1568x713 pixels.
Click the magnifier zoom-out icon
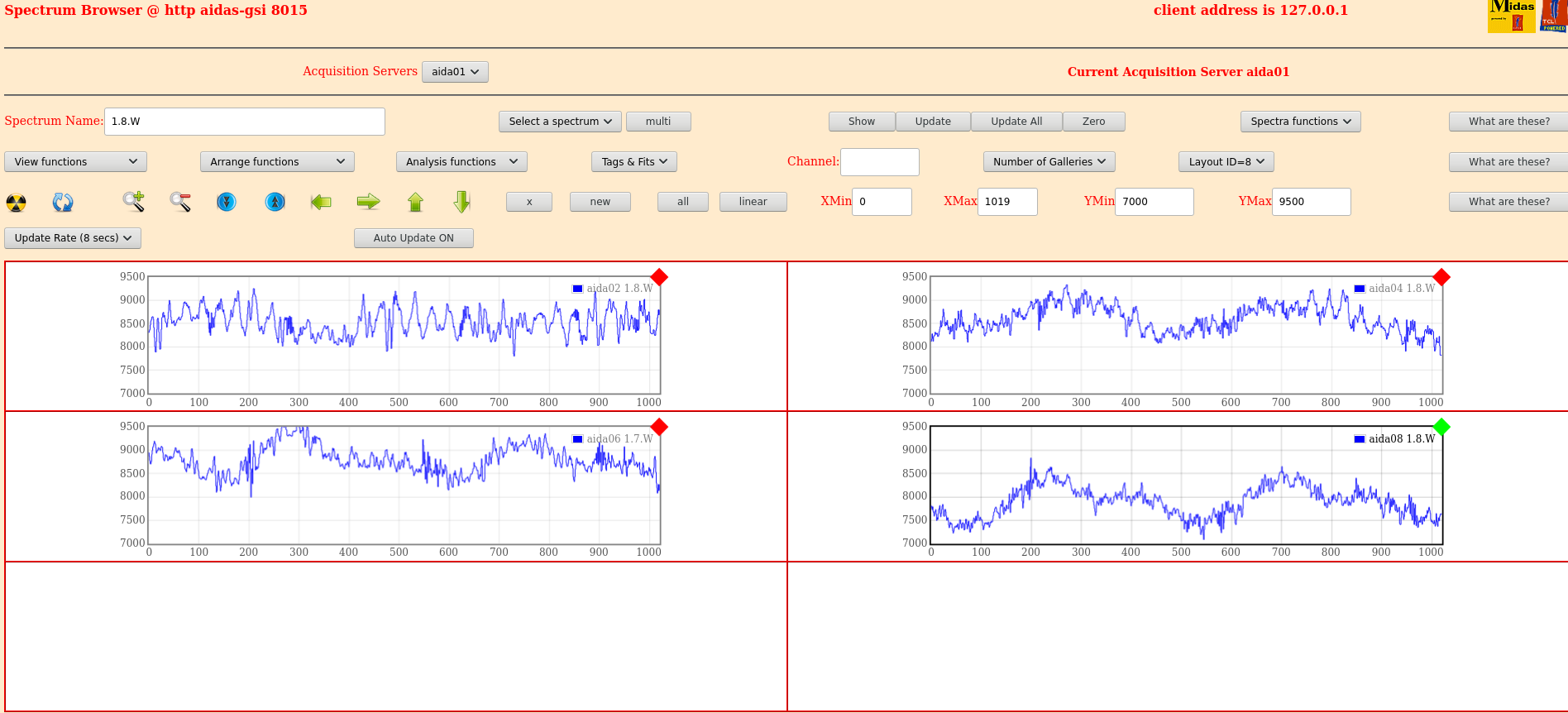click(180, 202)
